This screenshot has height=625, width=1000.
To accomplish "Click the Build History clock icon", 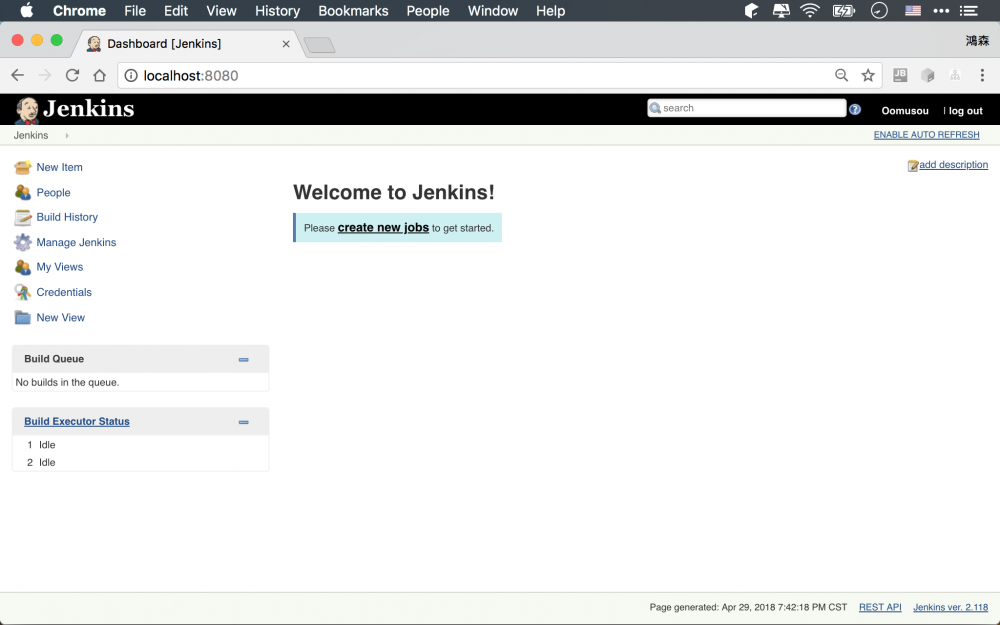I will pyautogui.click(x=21, y=217).
